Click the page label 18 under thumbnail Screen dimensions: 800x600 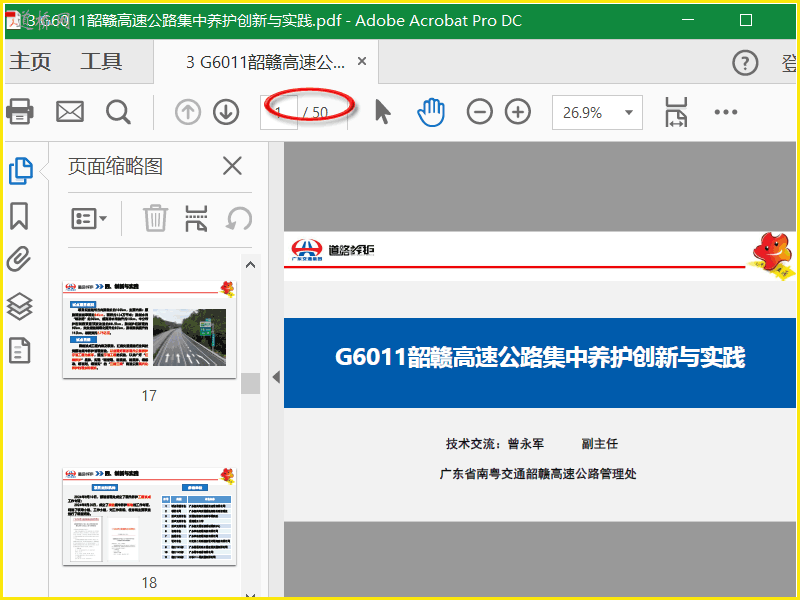(x=149, y=583)
